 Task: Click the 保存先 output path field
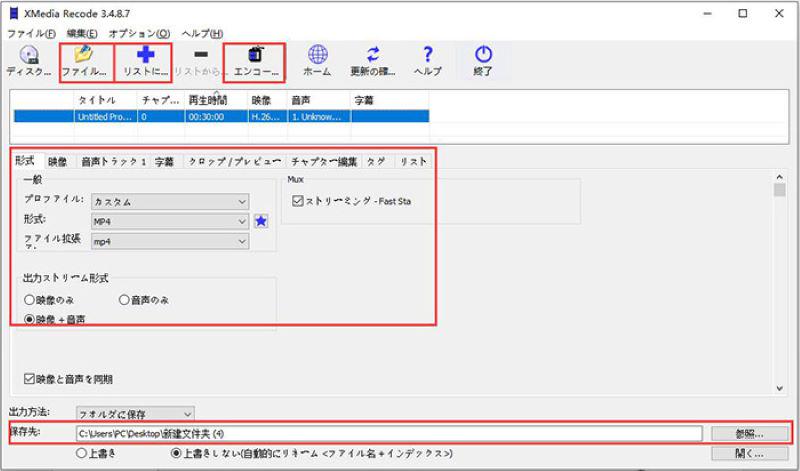click(390, 433)
